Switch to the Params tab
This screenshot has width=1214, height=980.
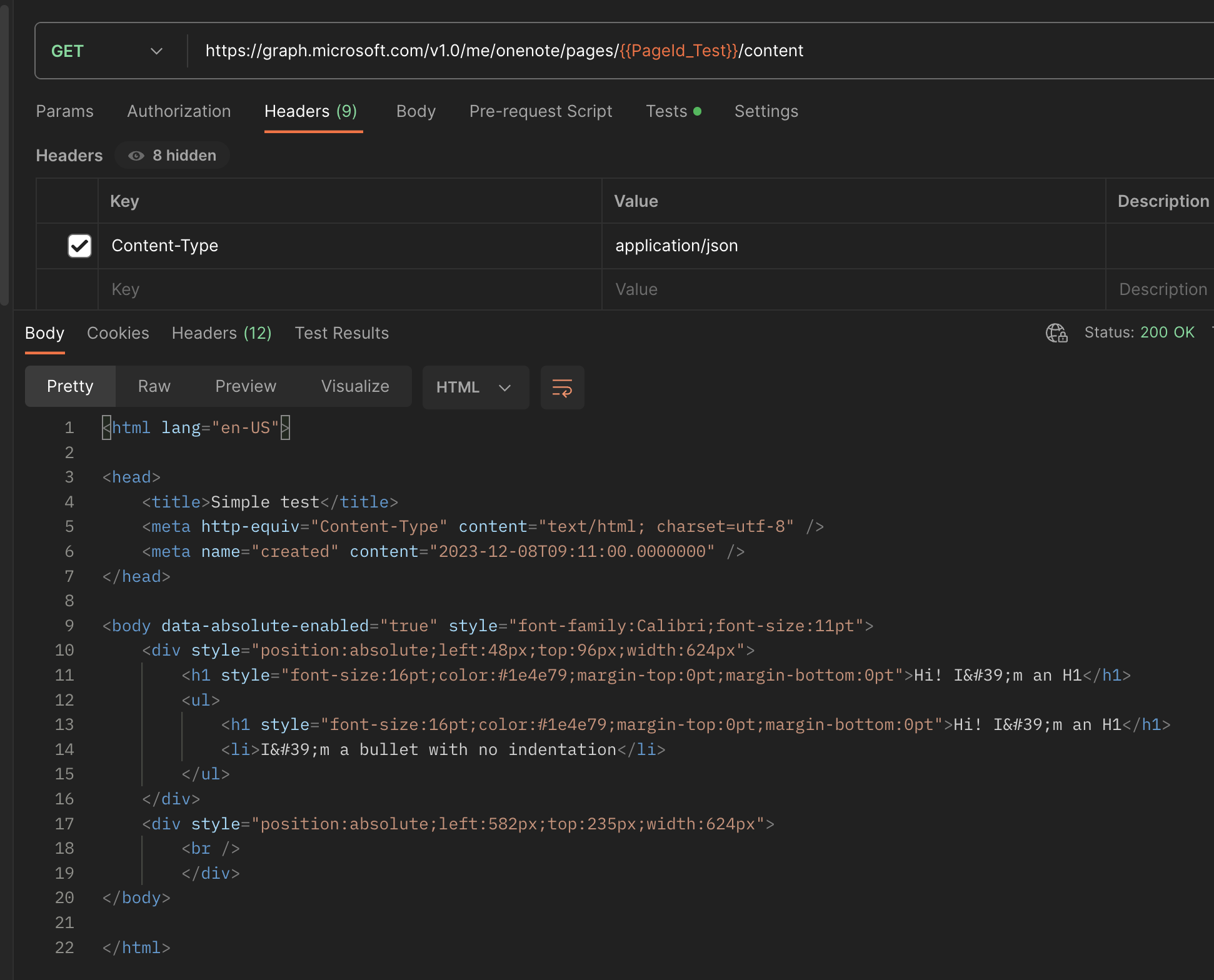coord(64,111)
